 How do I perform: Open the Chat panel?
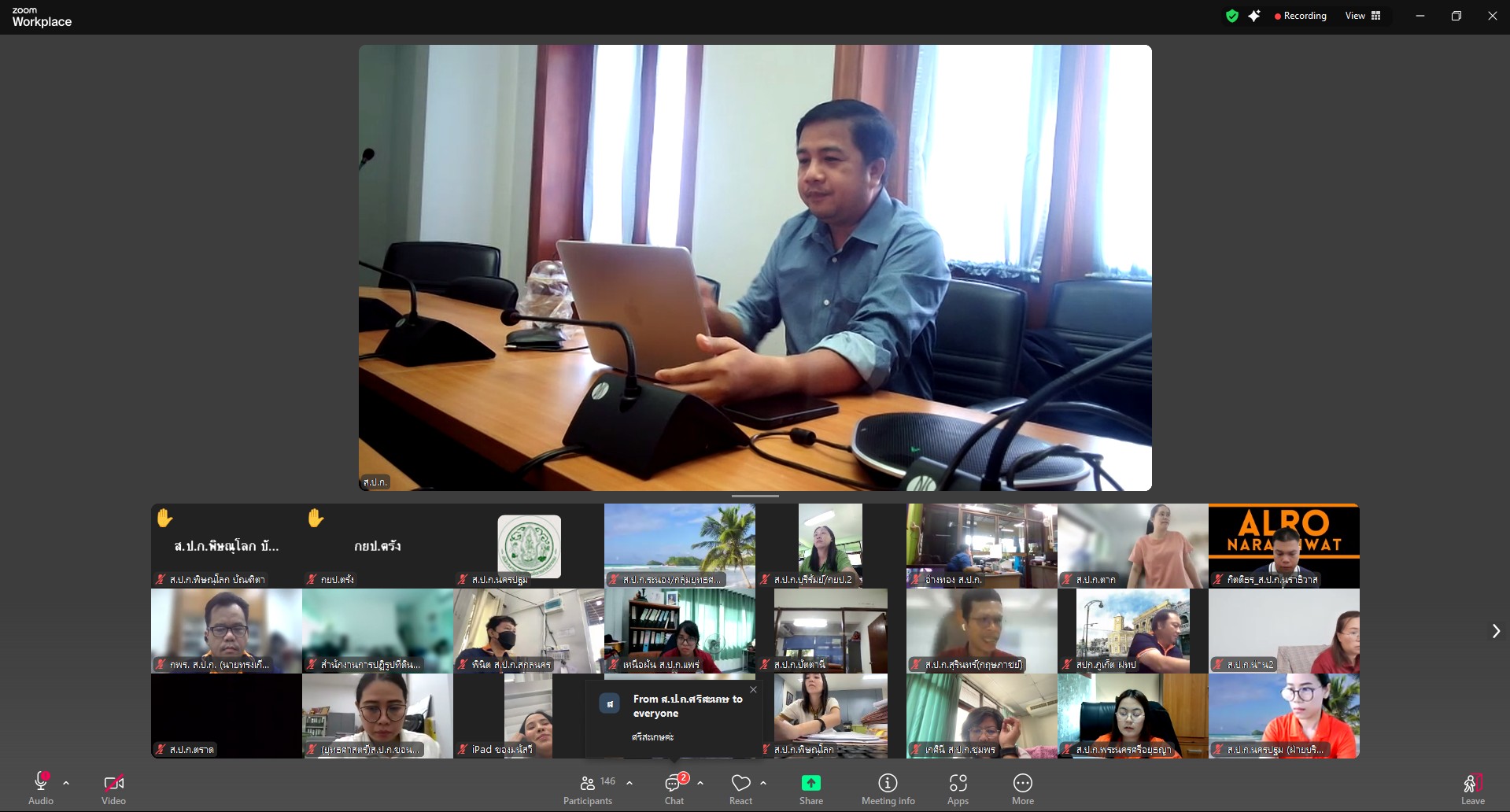pyautogui.click(x=674, y=789)
